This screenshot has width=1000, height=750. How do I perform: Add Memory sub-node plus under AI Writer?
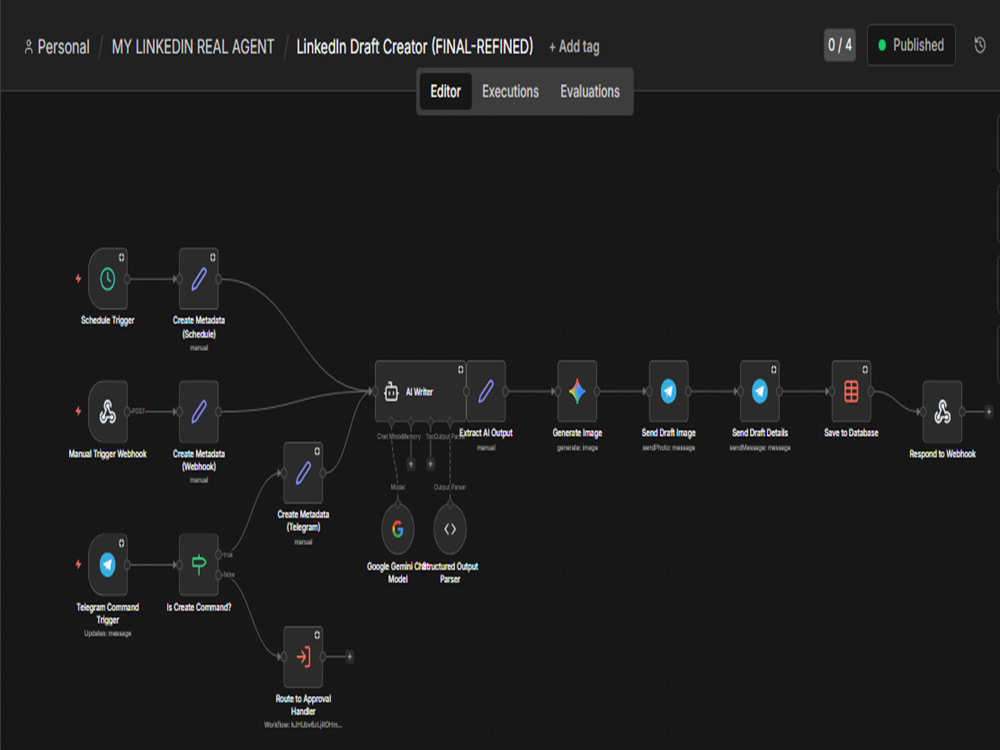(411, 464)
